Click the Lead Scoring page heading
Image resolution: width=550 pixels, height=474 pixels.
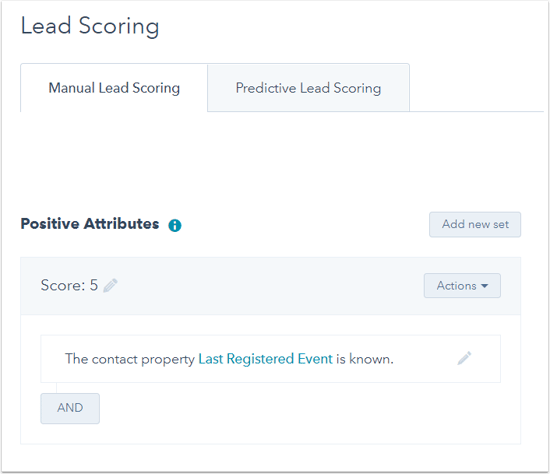pos(90,27)
